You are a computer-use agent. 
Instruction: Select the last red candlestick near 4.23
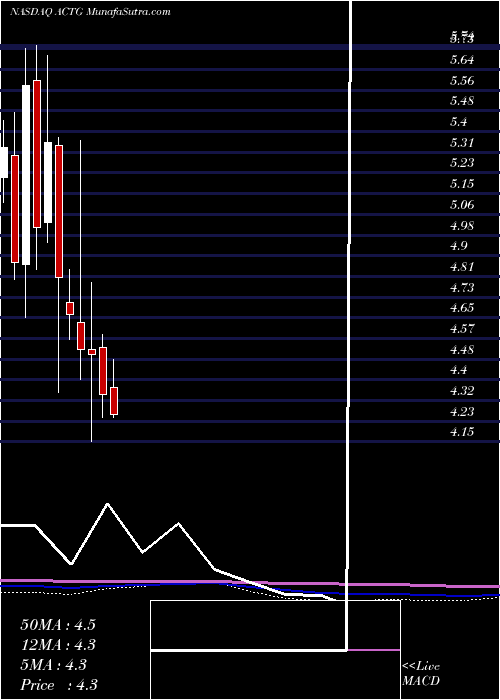(x=114, y=401)
